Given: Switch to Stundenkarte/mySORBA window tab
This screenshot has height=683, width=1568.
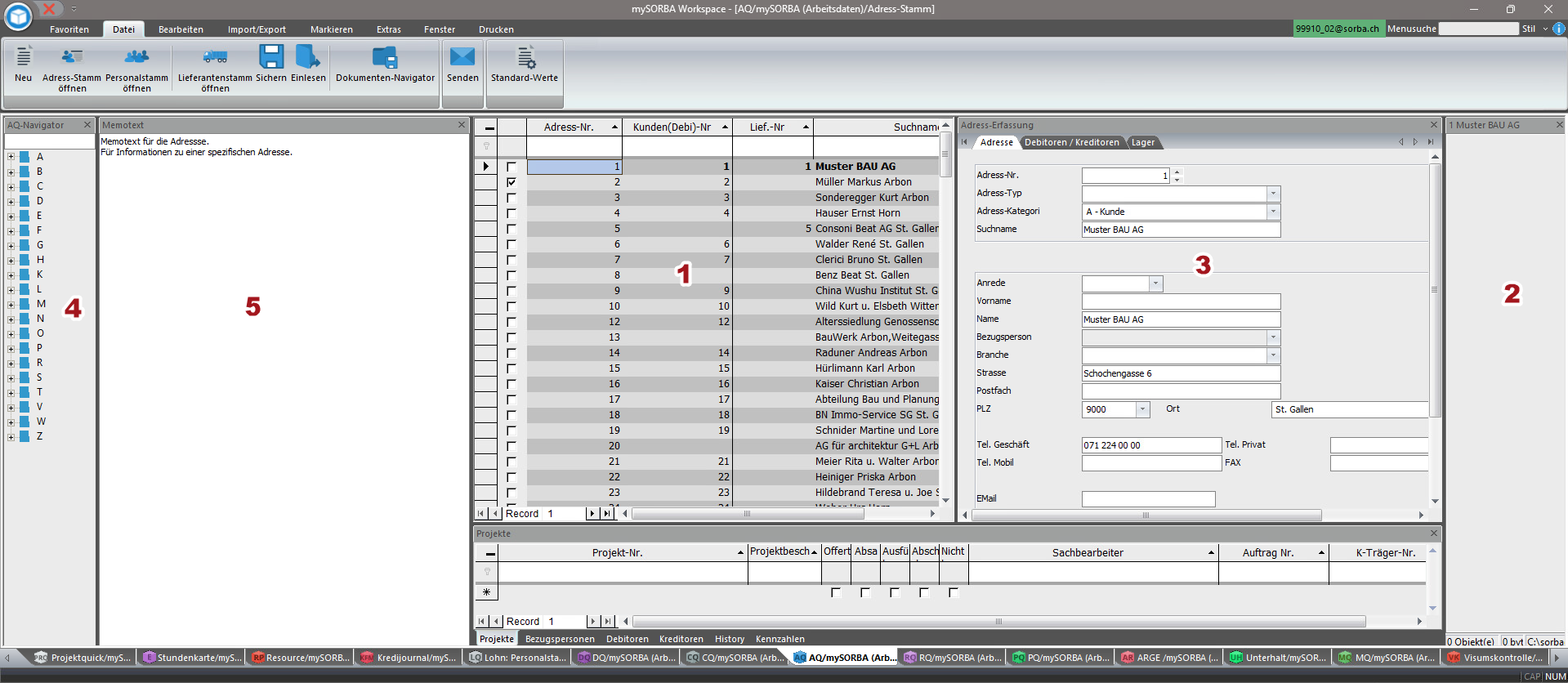Looking at the screenshot, I should 192,658.
